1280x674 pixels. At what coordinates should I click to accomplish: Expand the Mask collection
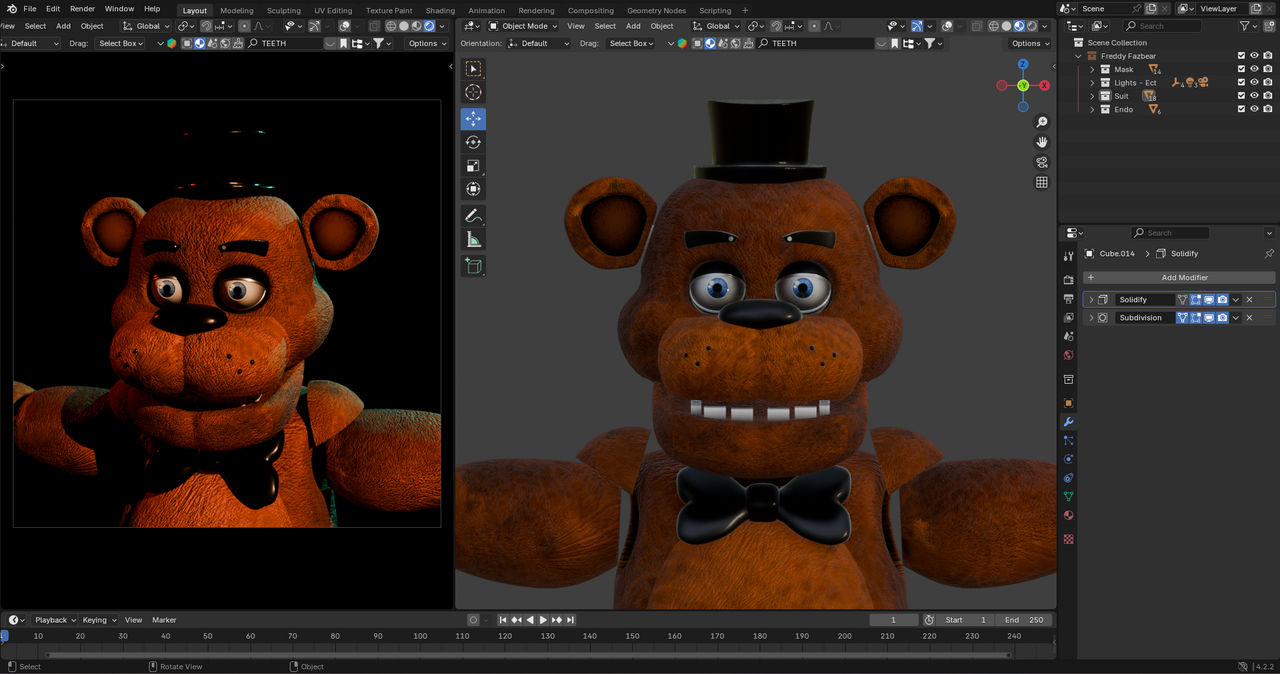pyautogui.click(x=1092, y=69)
